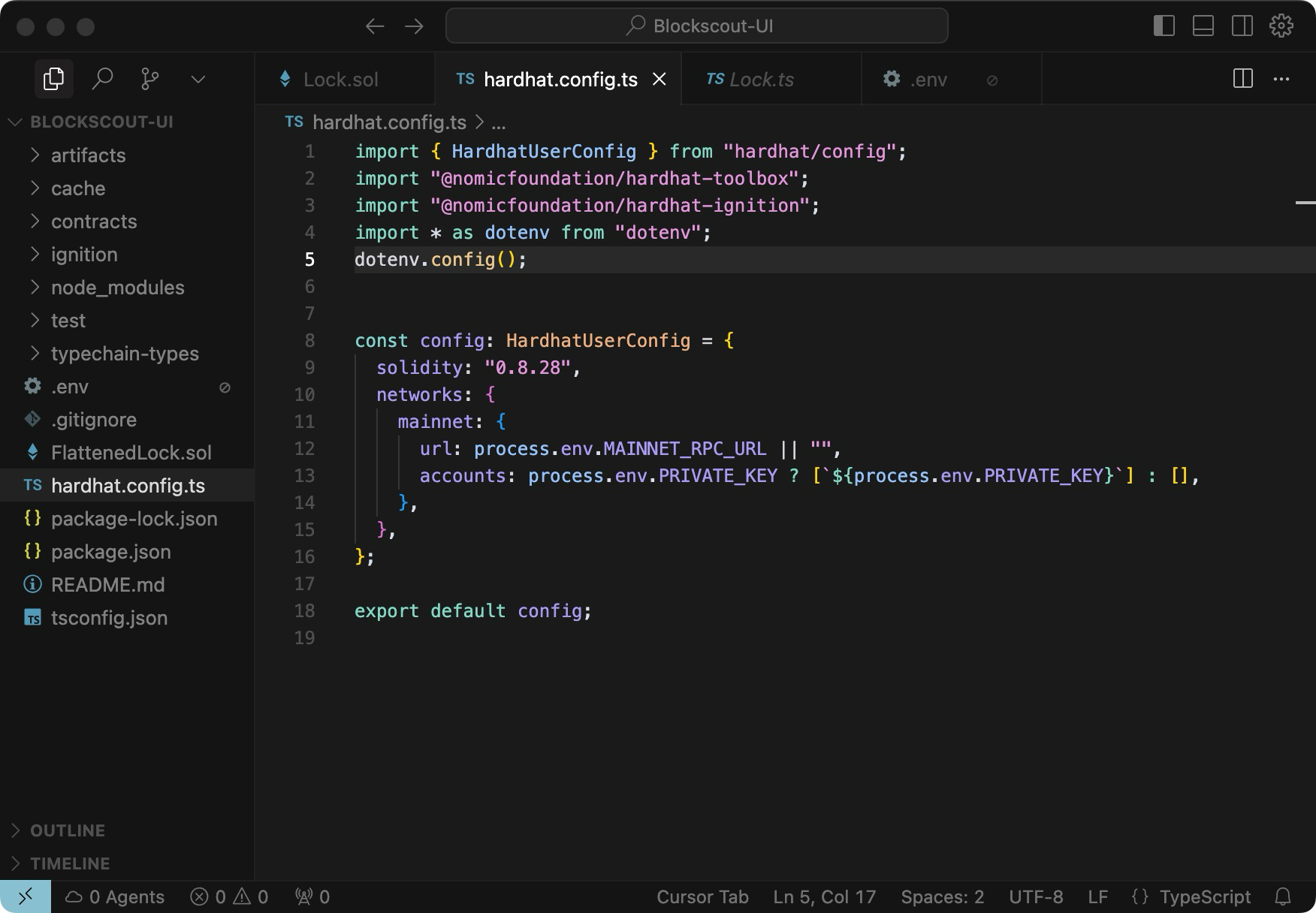The image size is (1316, 913).
Task: Open the Source Control view icon
Action: [x=150, y=79]
